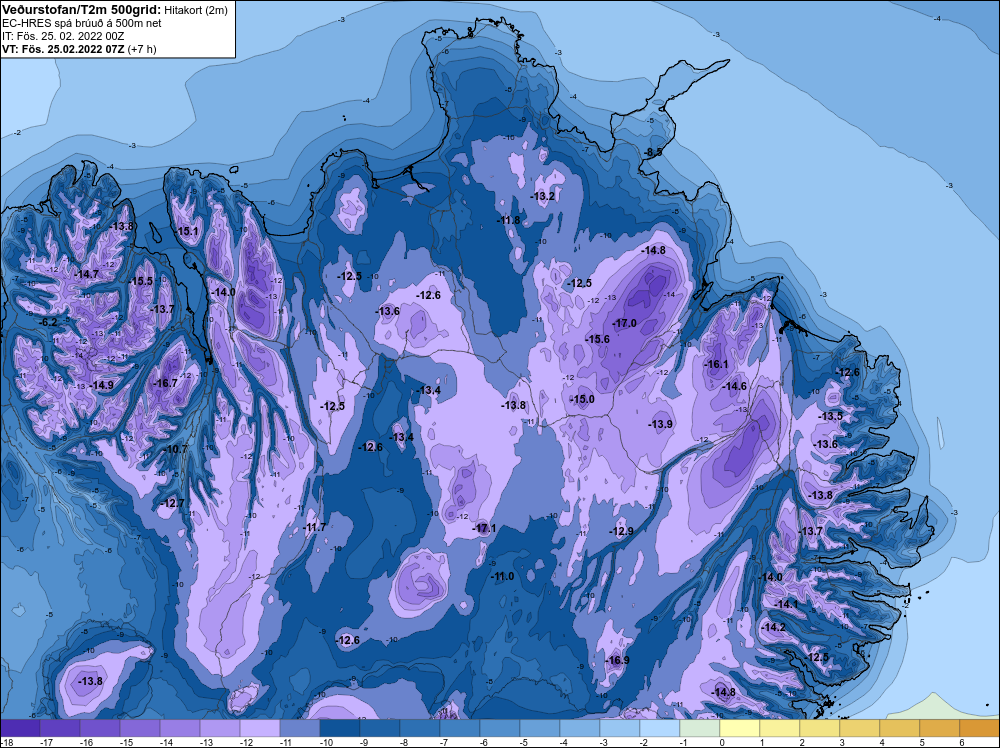Click the -13.5 temperature label

tap(830, 416)
